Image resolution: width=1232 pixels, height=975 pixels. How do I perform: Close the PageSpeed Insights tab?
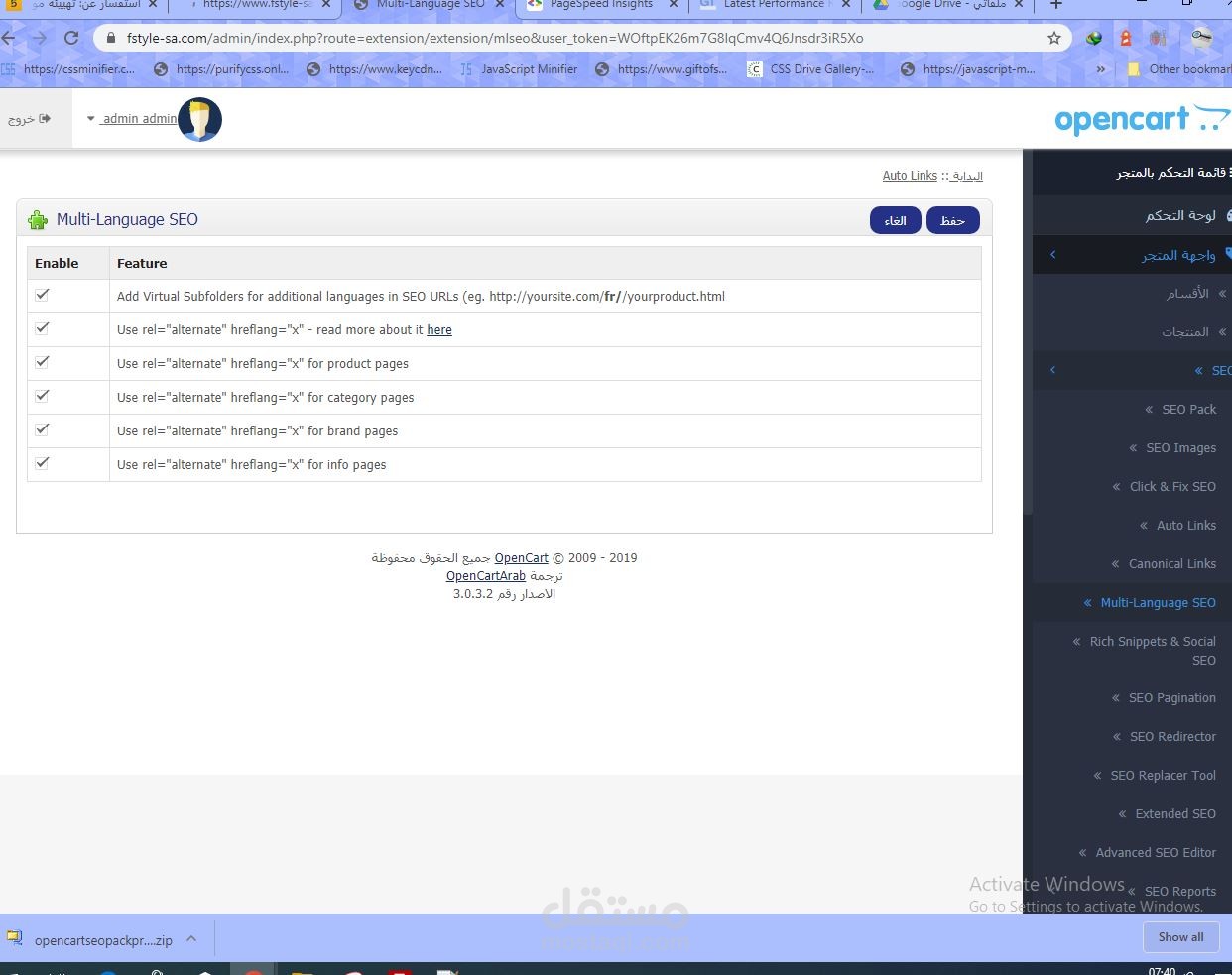point(674,5)
